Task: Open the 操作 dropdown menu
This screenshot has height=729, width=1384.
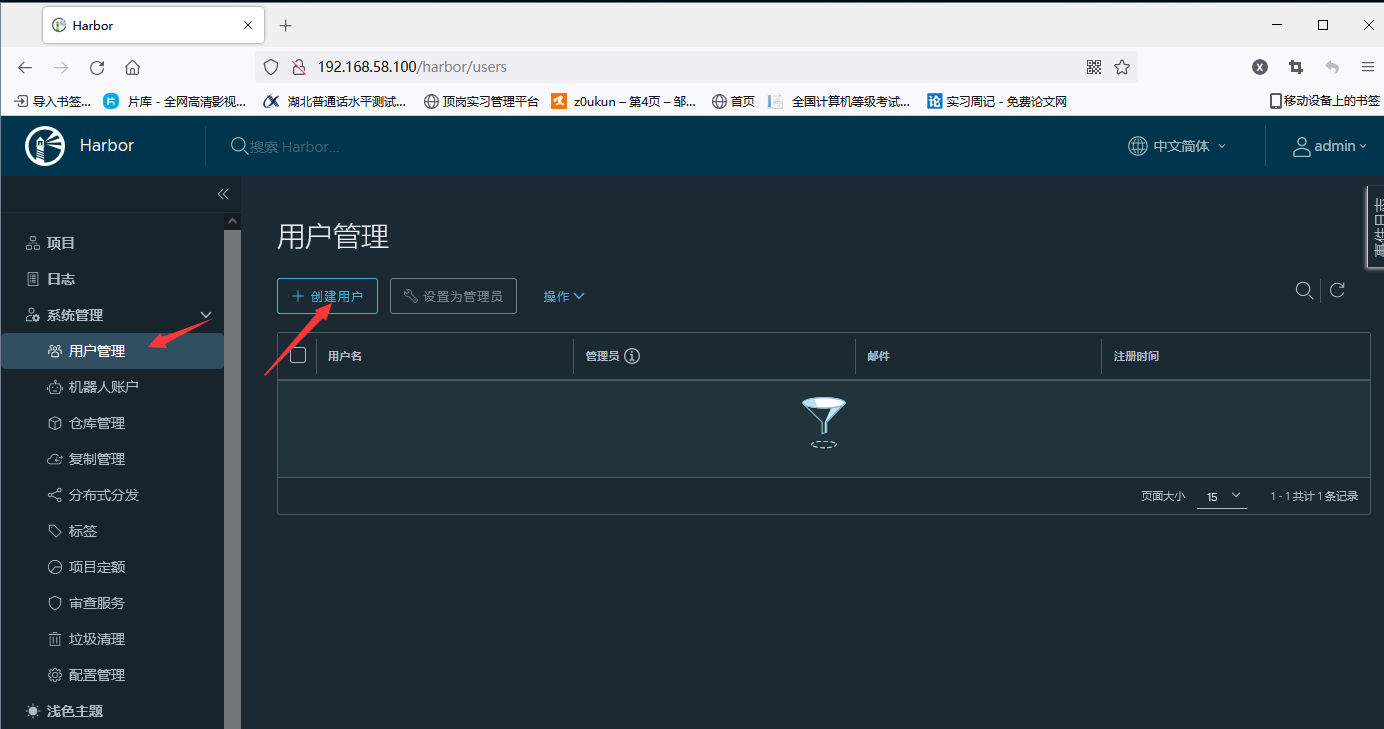Action: [563, 296]
